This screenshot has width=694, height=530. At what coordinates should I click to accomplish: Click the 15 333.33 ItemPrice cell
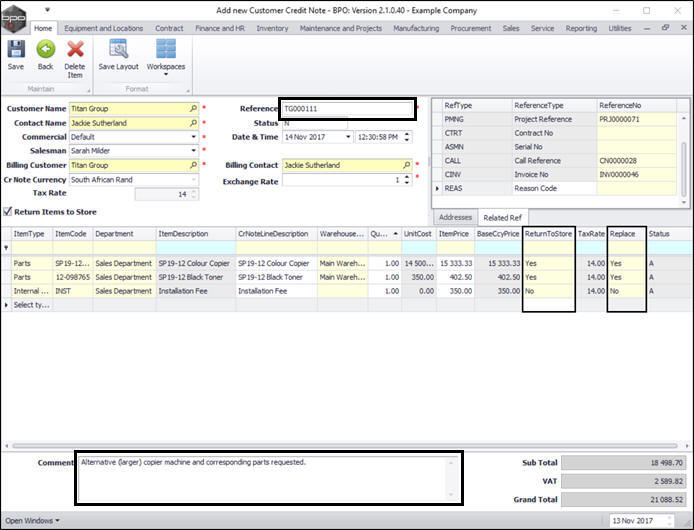[x=455, y=263]
